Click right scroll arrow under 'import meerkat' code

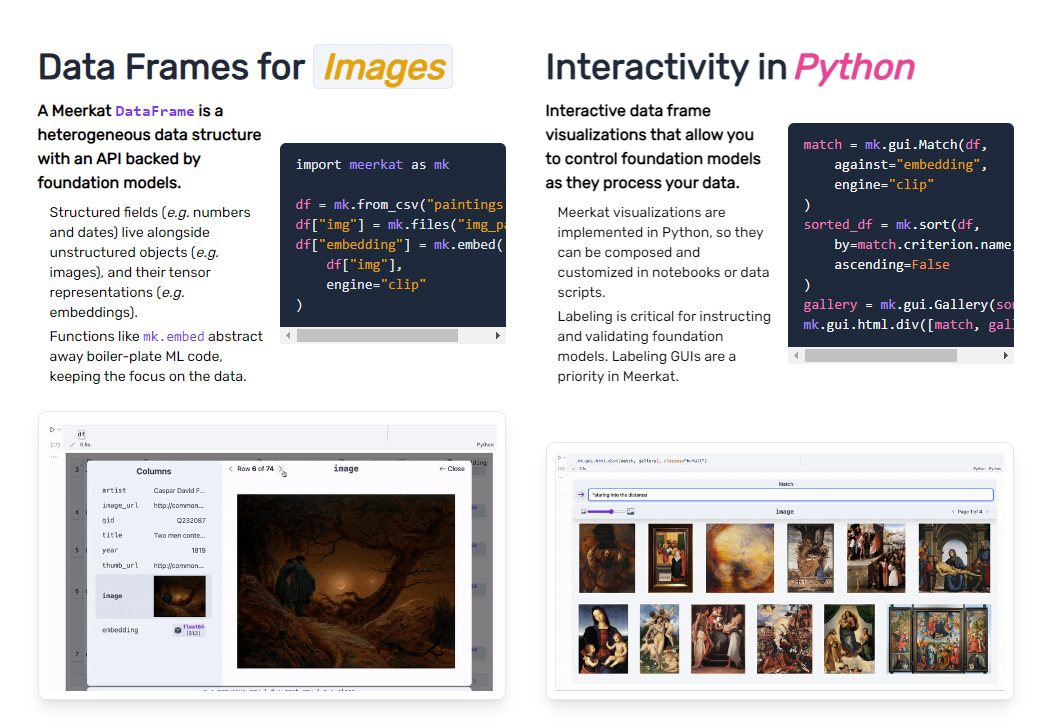click(x=497, y=335)
